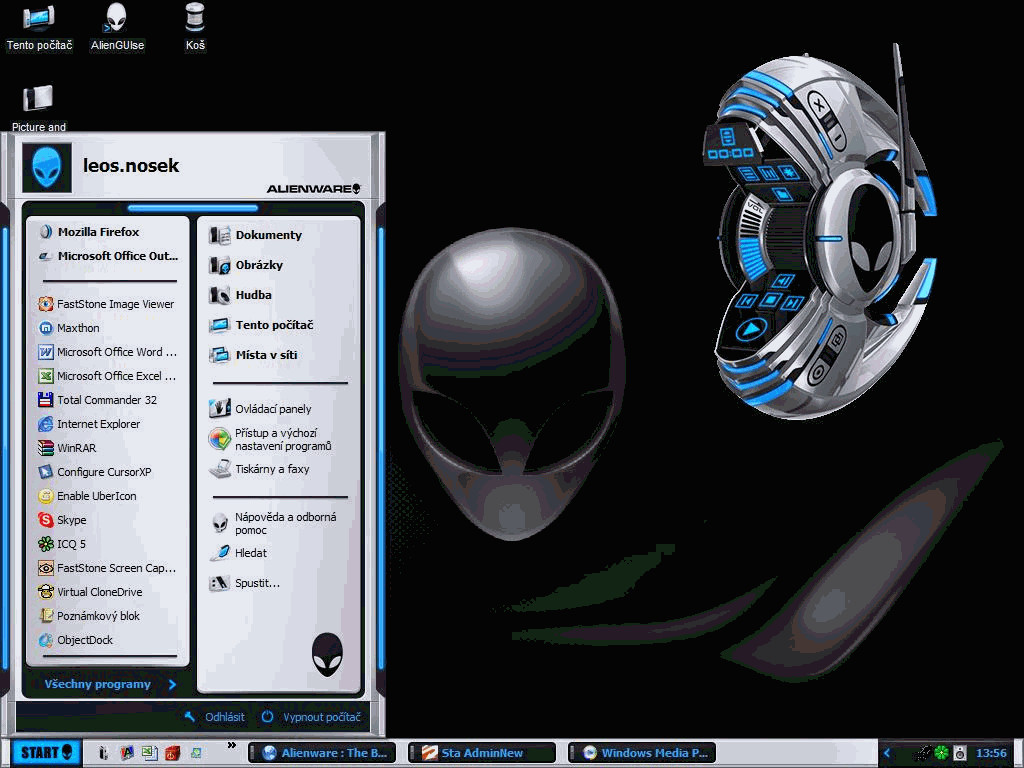Open the AlienGUIse desktop shortcut

coord(117,28)
